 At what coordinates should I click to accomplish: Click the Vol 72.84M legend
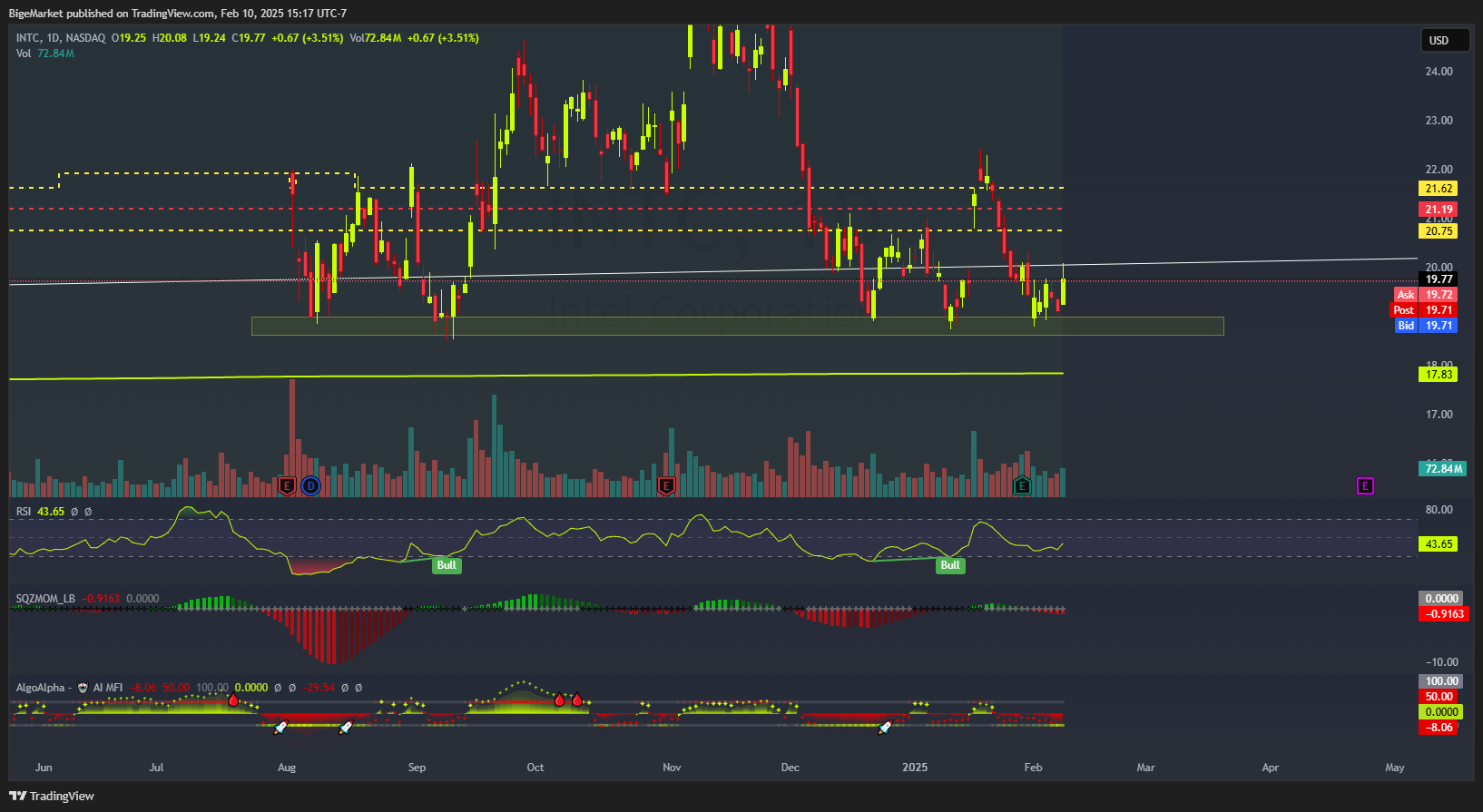pyautogui.click(x=44, y=54)
